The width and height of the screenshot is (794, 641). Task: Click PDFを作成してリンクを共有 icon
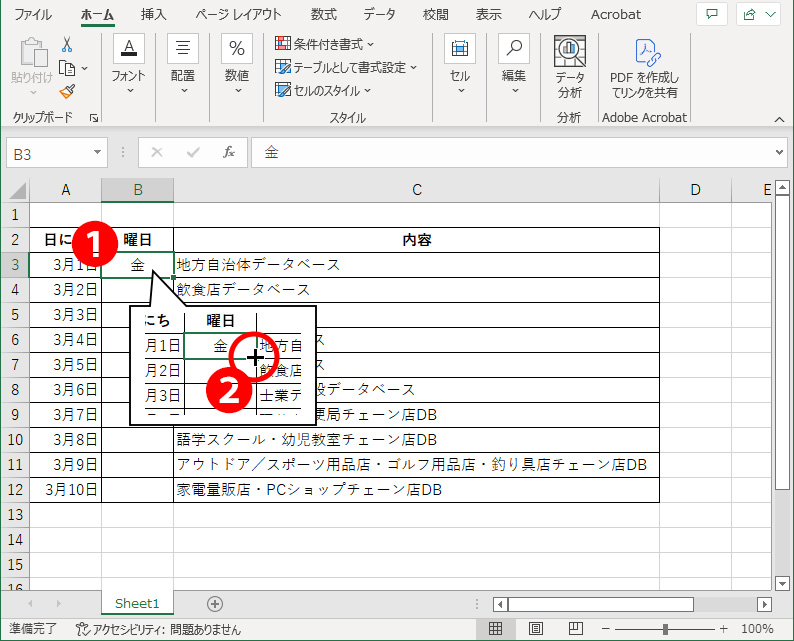(x=647, y=53)
